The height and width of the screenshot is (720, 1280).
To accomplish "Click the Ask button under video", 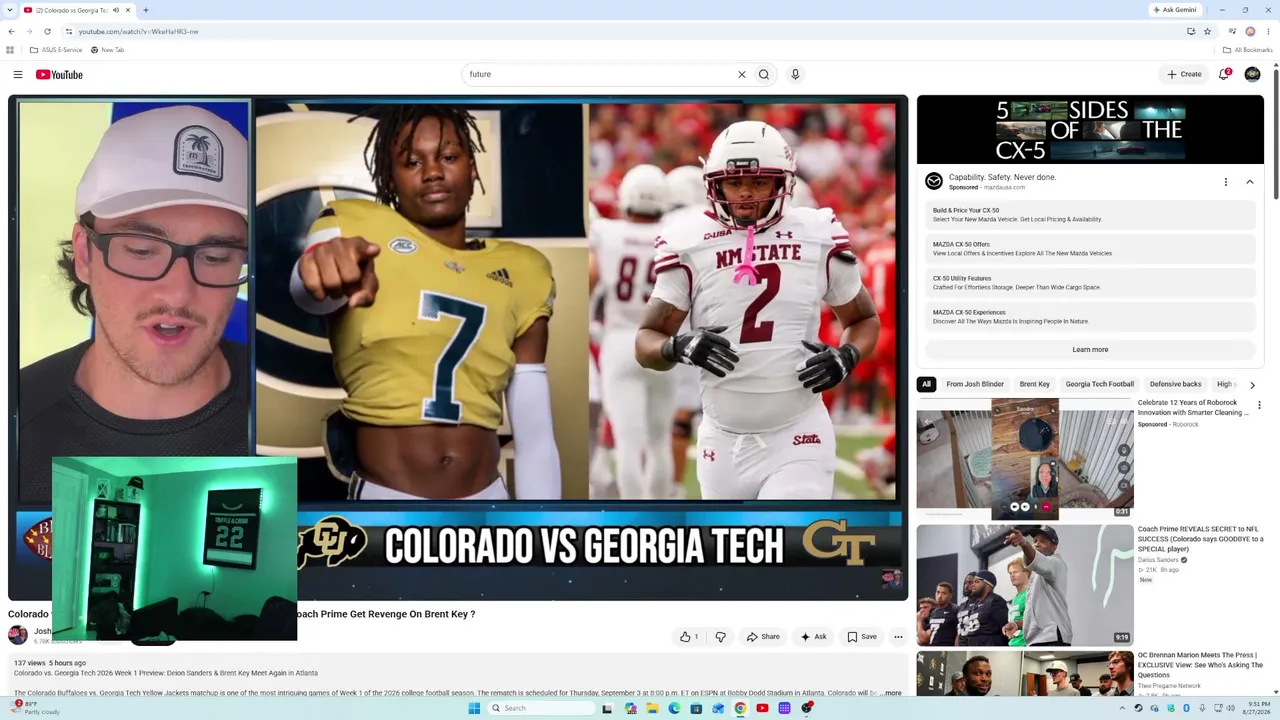I will click(x=813, y=637).
